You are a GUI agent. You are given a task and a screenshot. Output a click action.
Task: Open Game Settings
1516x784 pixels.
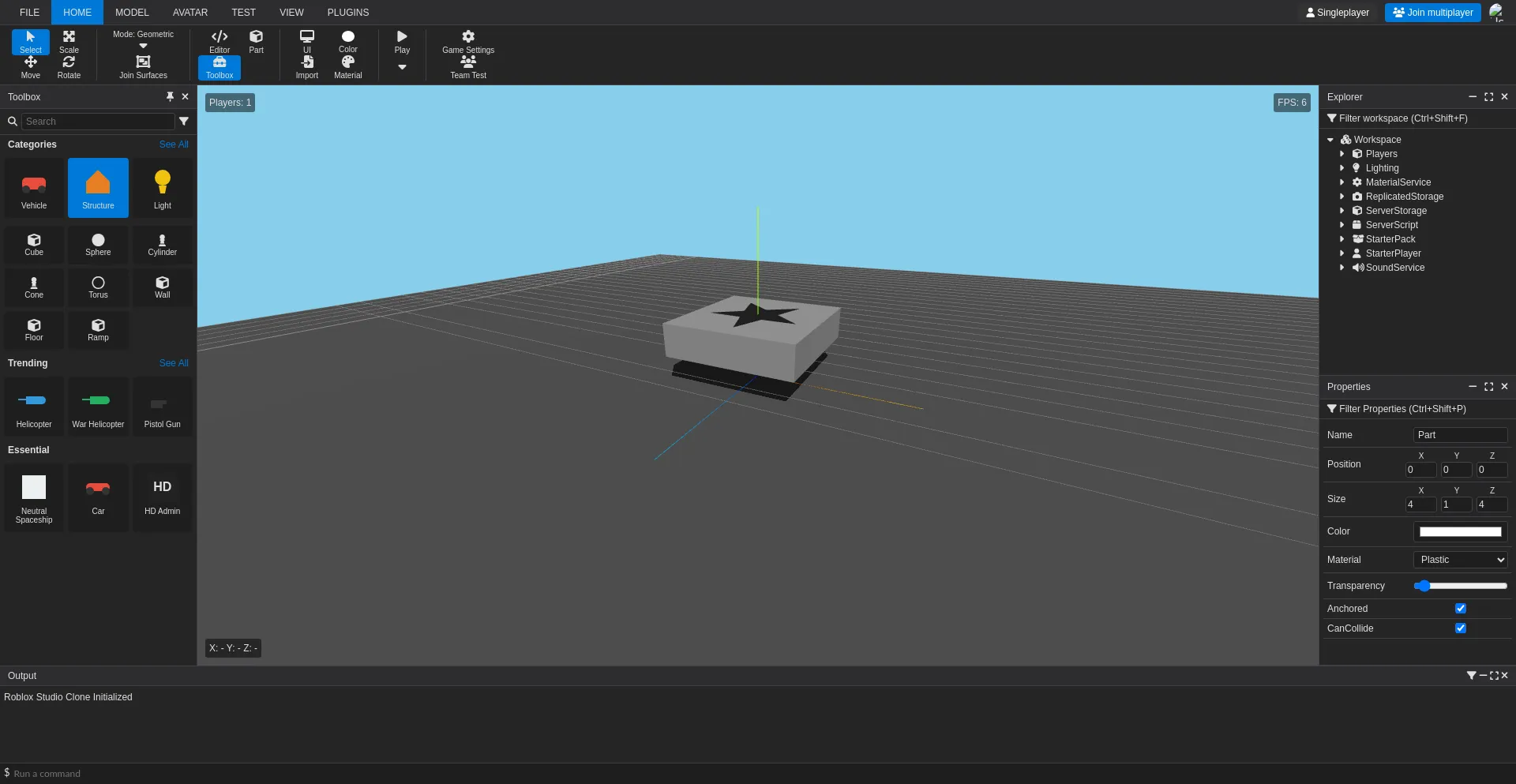[x=468, y=41]
